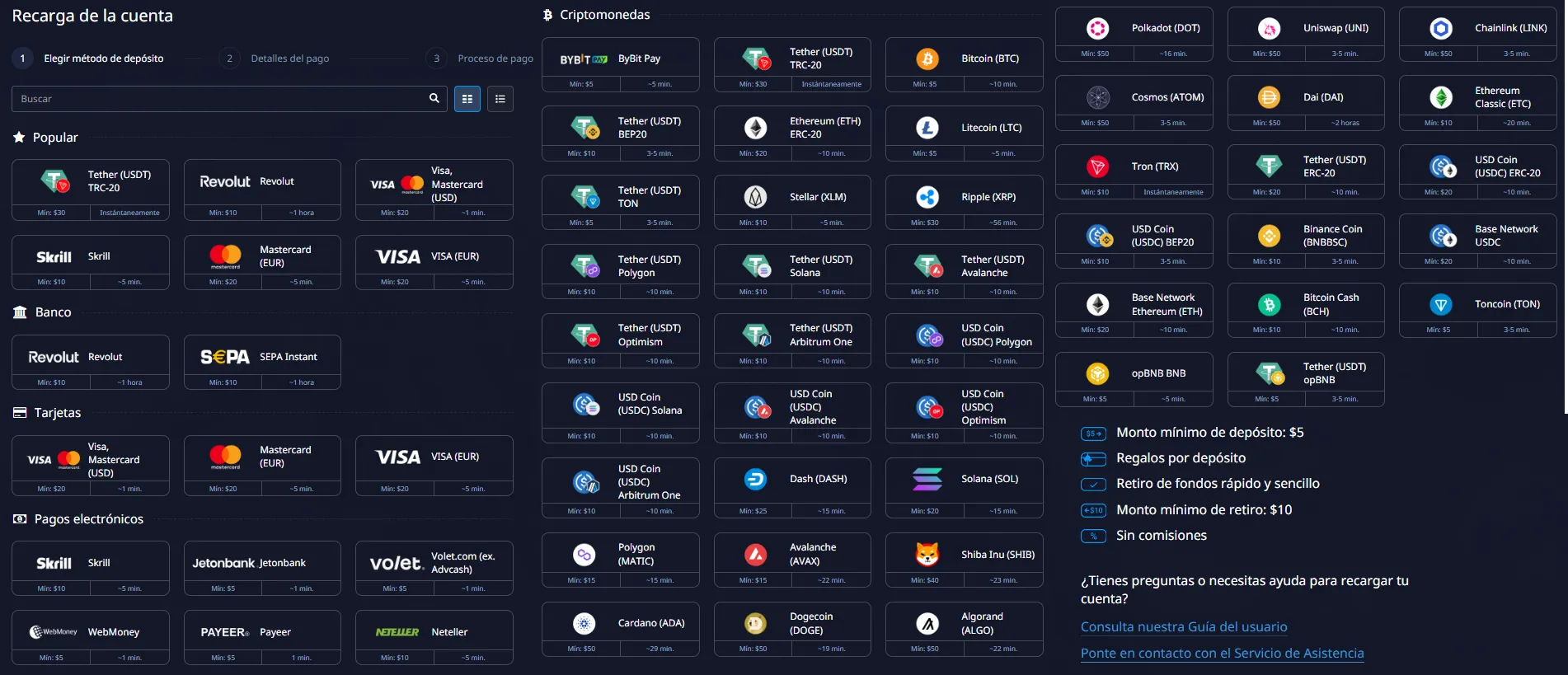This screenshot has width=1568, height=675.
Task: Click the search magnifier icon
Action: click(434, 98)
